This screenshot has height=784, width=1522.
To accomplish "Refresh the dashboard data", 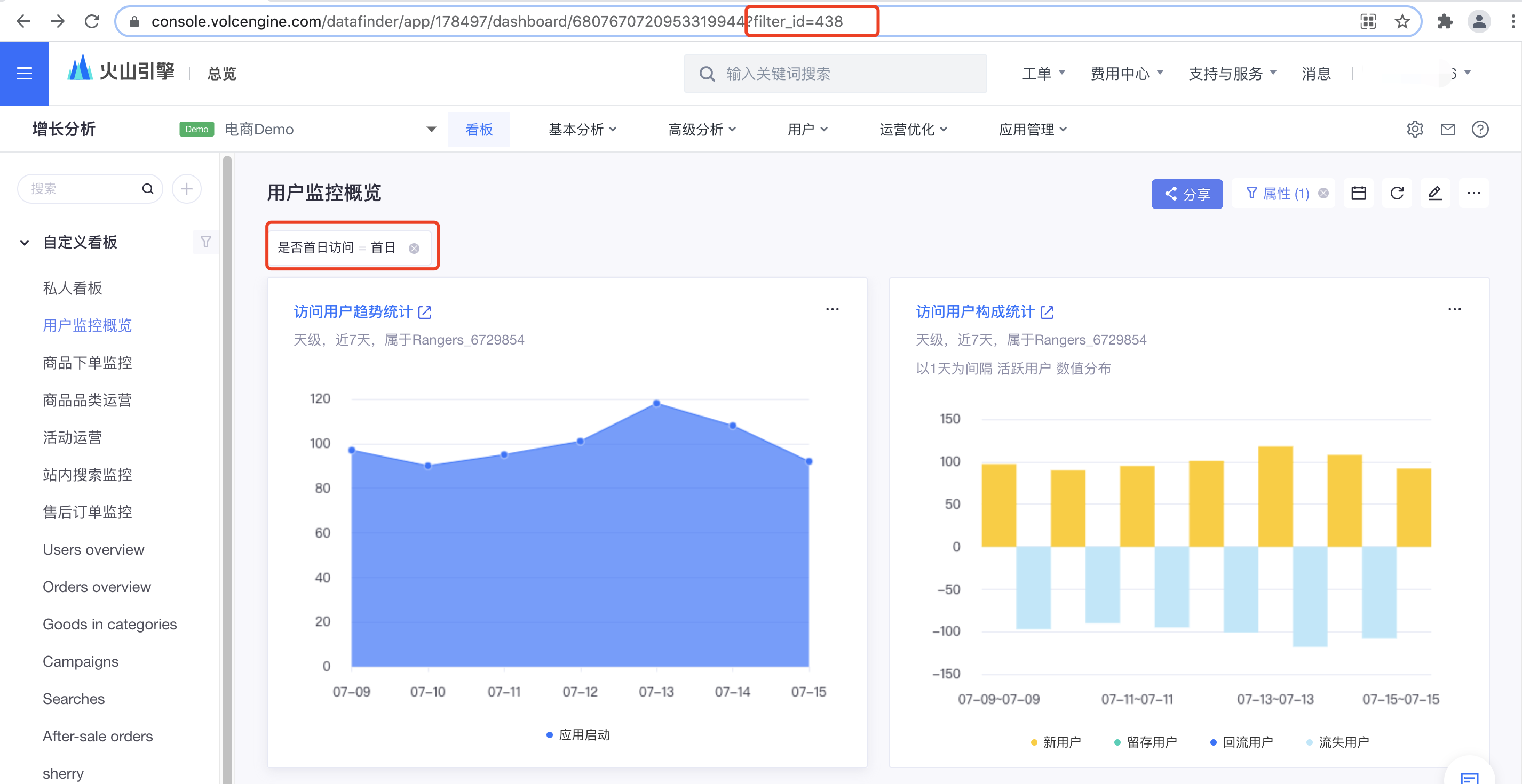I will pyautogui.click(x=1397, y=193).
